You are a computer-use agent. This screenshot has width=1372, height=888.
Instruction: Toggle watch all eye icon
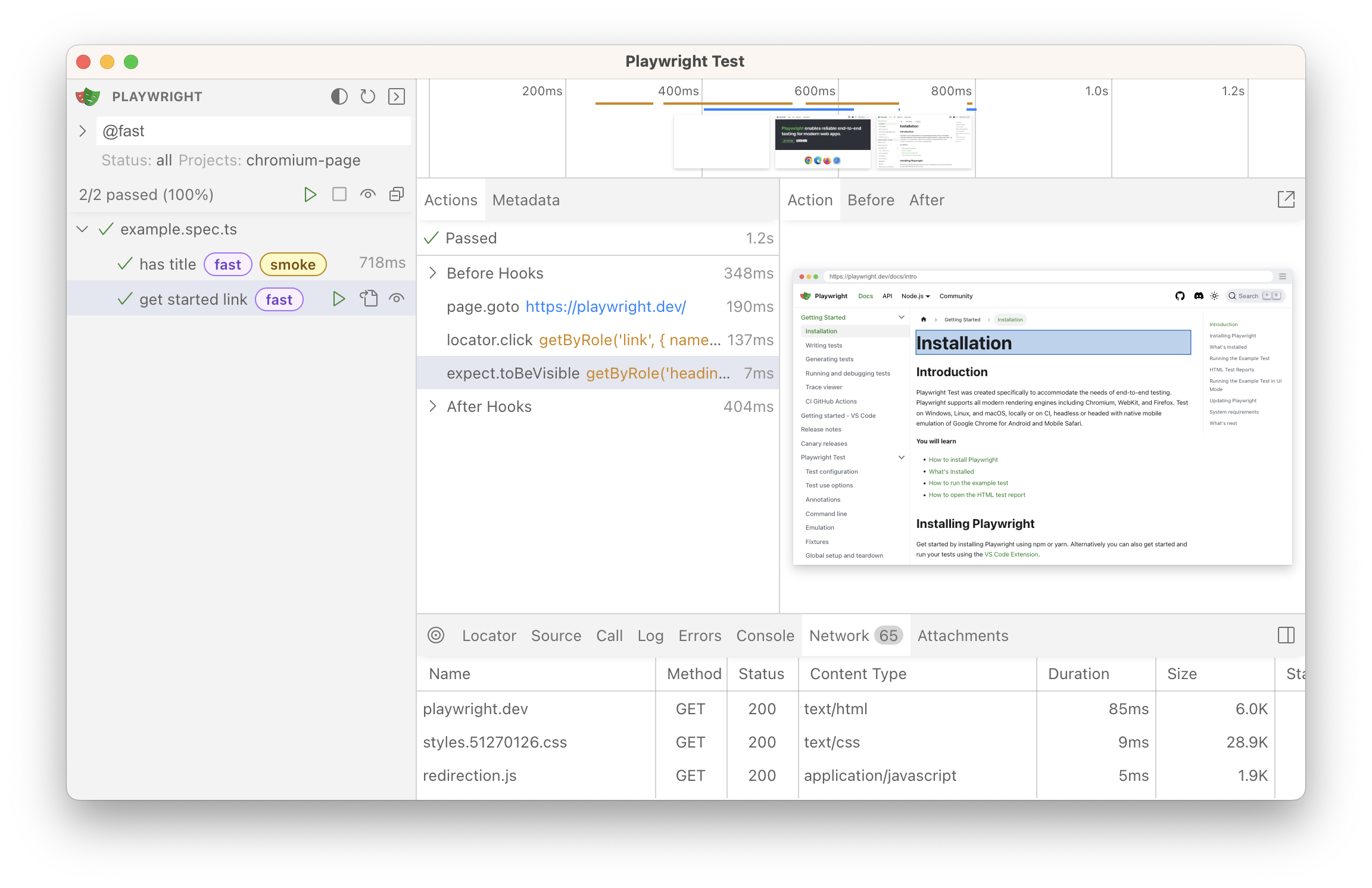click(x=368, y=195)
